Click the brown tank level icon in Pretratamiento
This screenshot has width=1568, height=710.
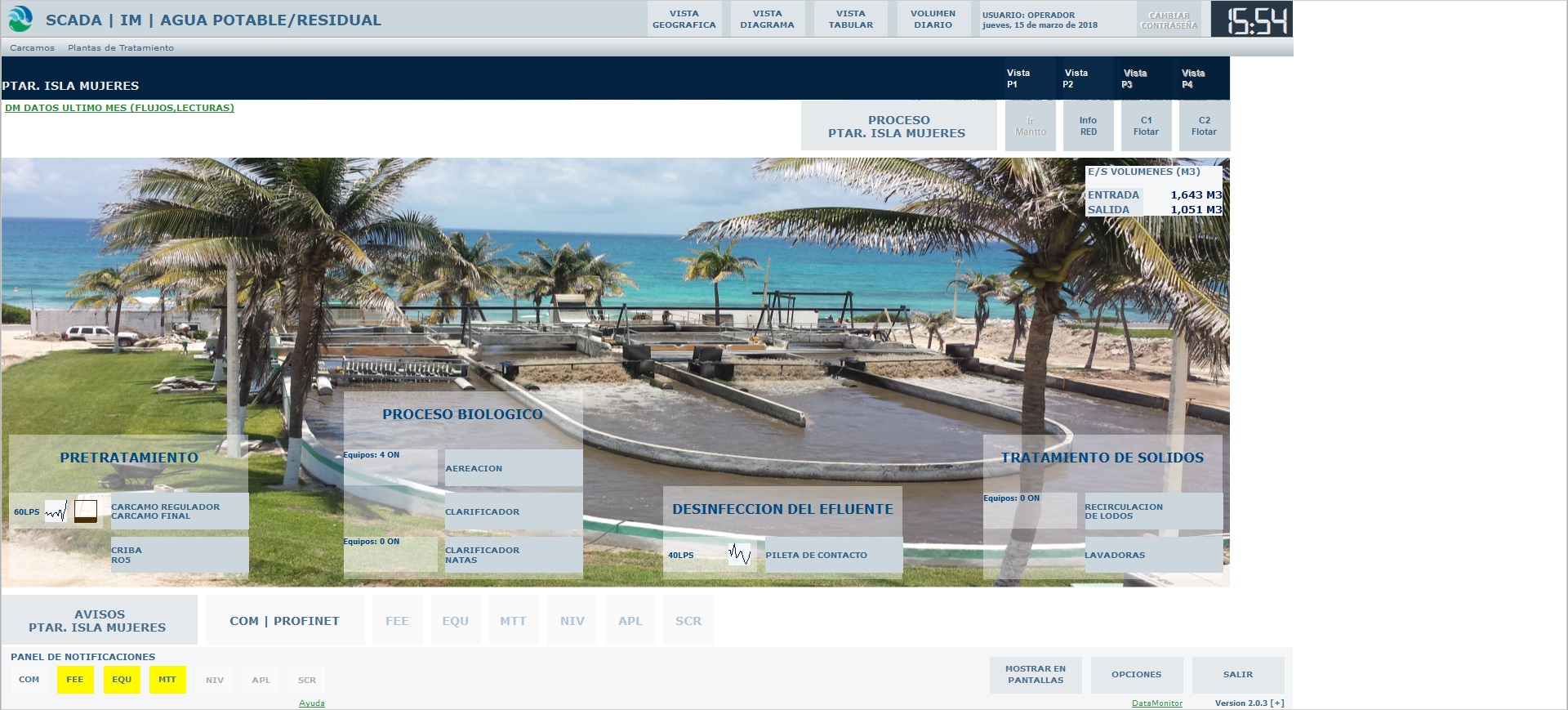point(86,511)
